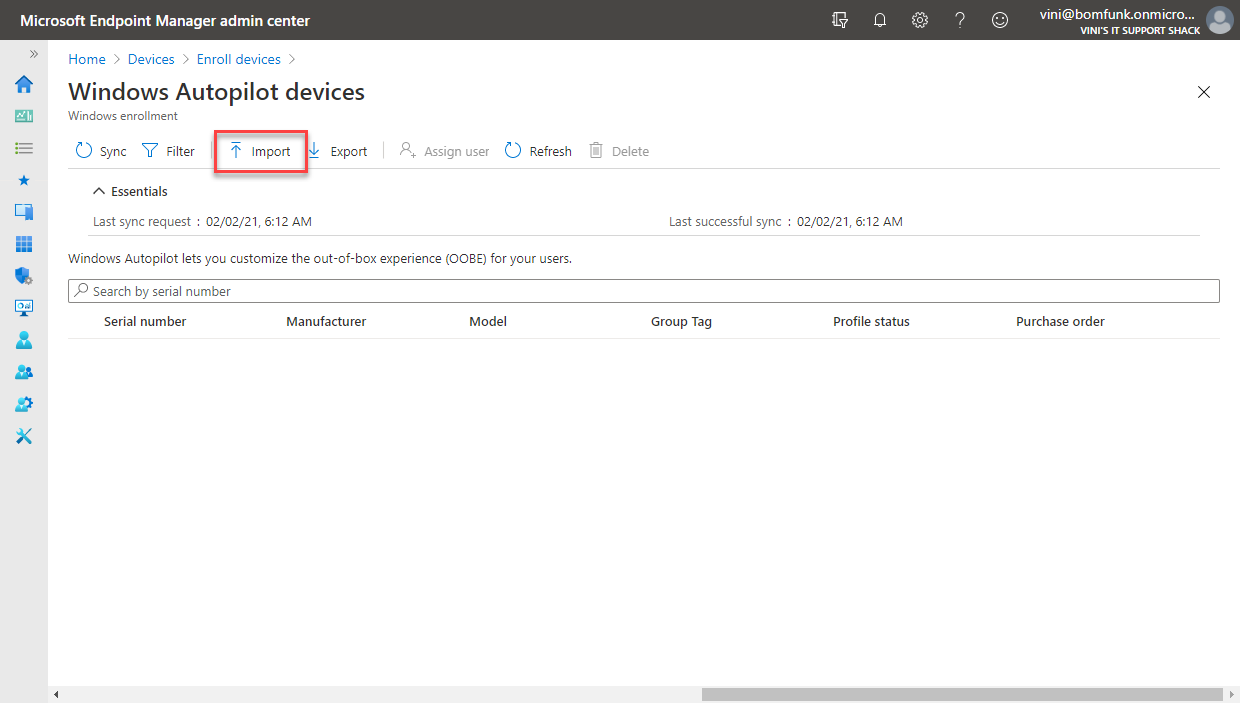The width and height of the screenshot is (1240, 703).
Task: Open Devices icon in the sidebar
Action: pyautogui.click(x=24, y=212)
